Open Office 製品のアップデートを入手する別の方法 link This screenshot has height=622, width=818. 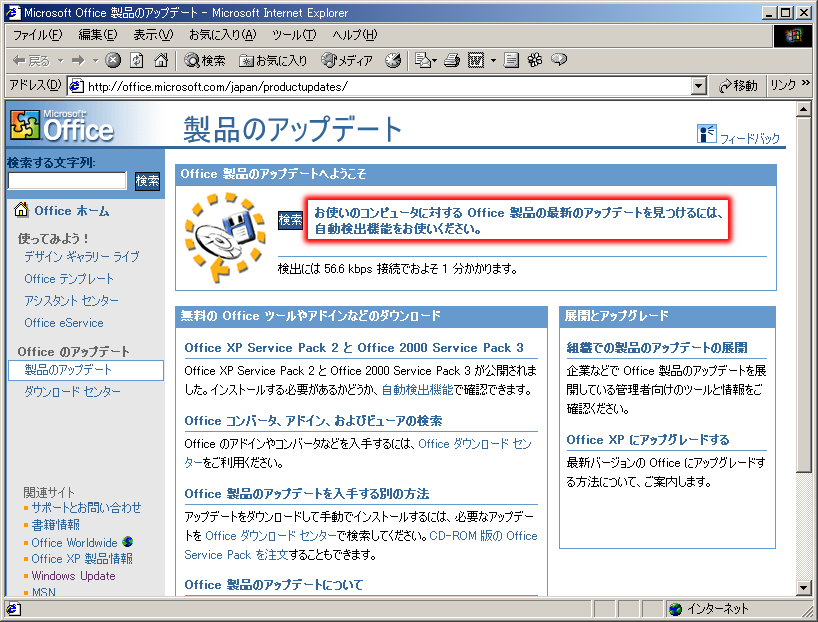coord(307,494)
